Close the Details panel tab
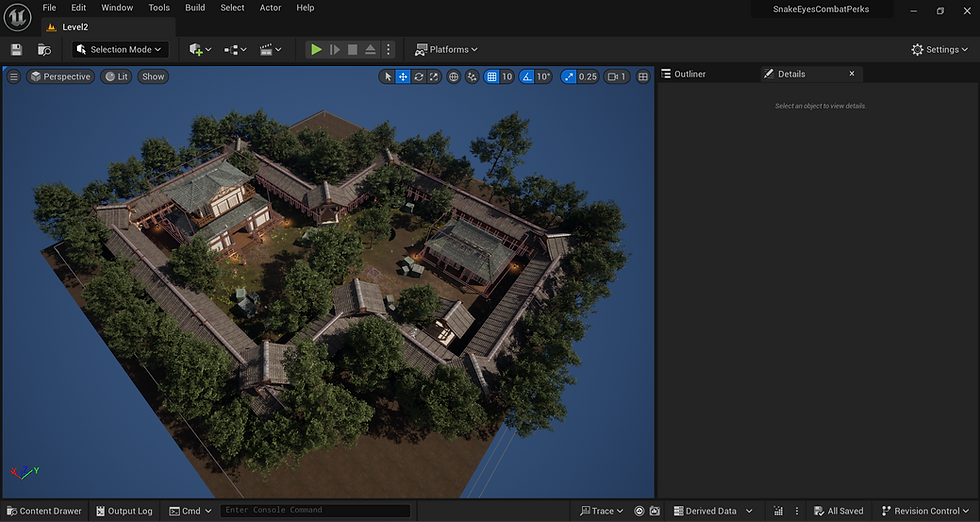Viewport: 980px width, 522px height. tap(852, 74)
